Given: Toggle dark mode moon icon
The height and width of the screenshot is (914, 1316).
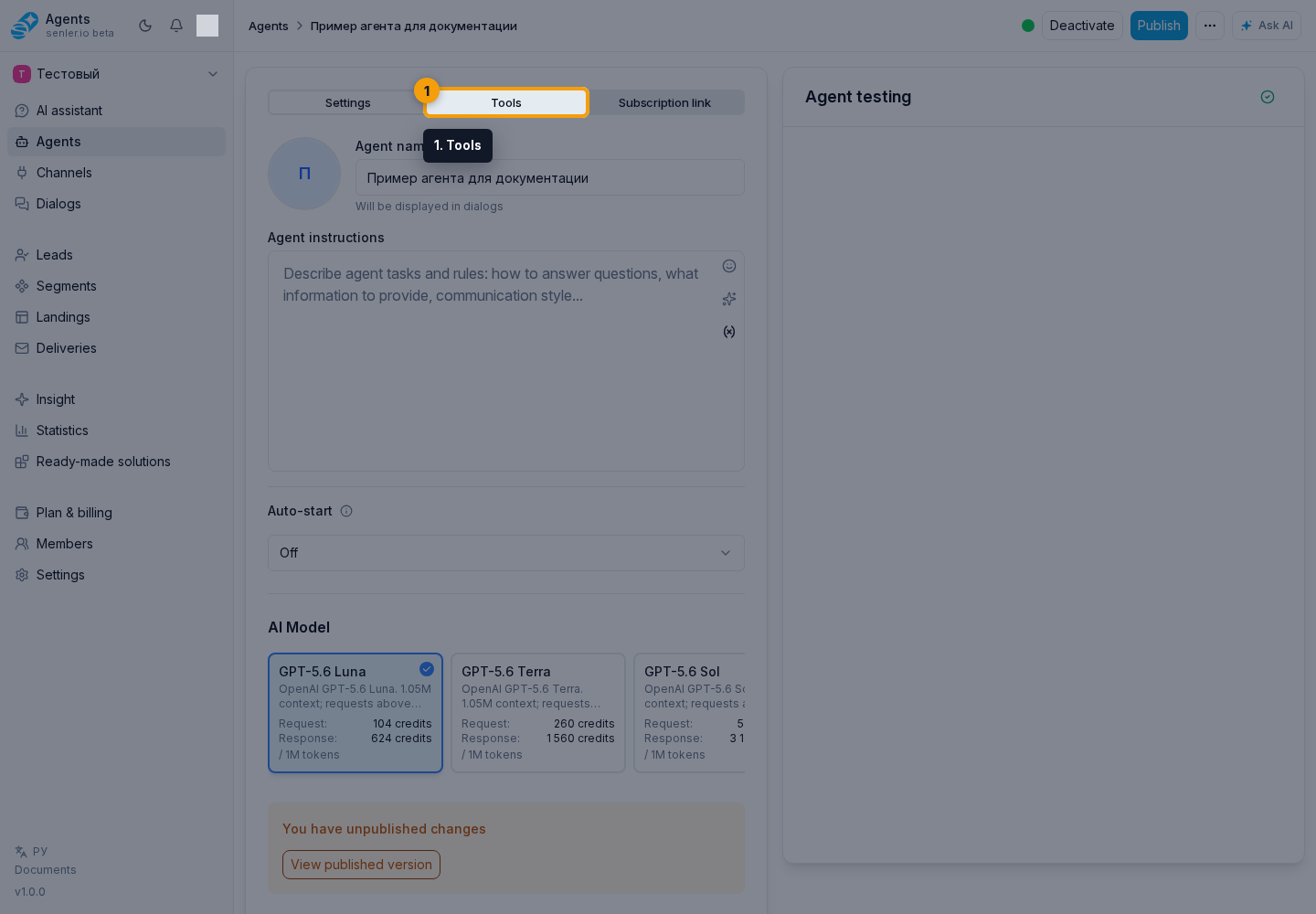Looking at the screenshot, I should pyautogui.click(x=145, y=26).
